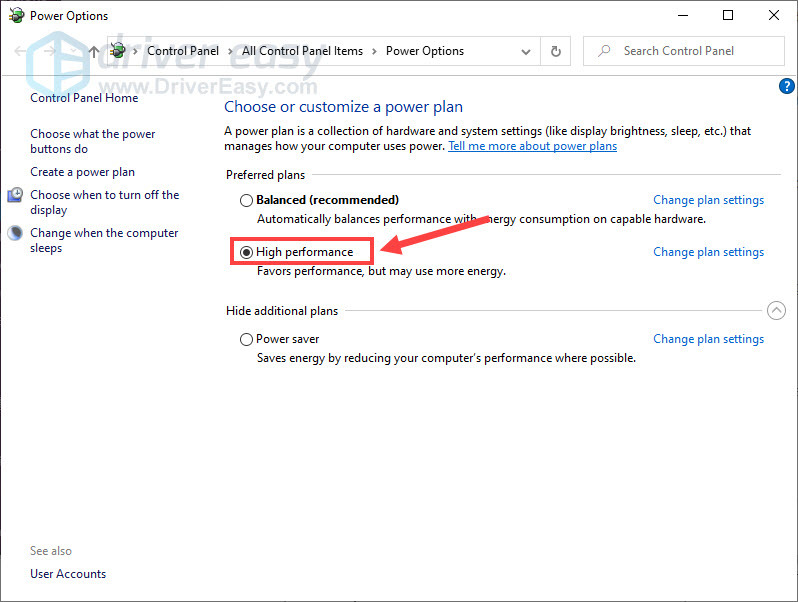Open the Tell me more about power plans link

[532, 146]
